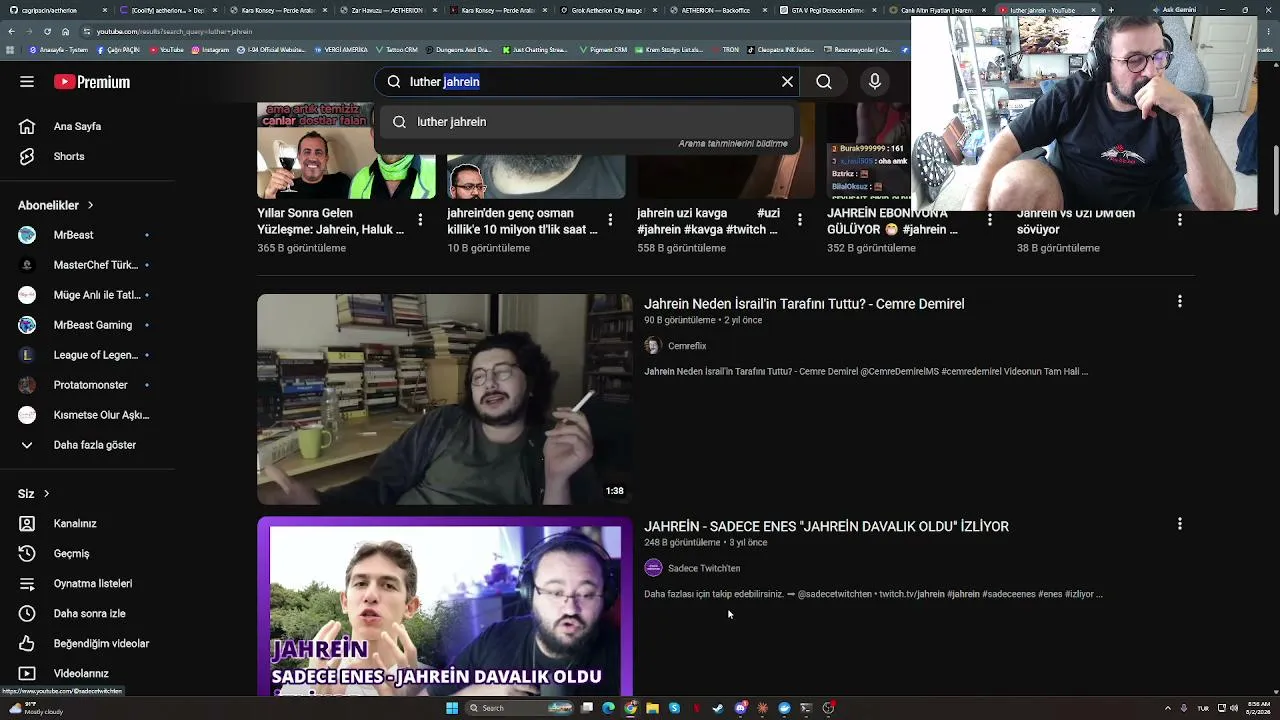This screenshot has width=1280, height=720.
Task: Visit the Cemreflix channel name link
Action: click(x=687, y=346)
